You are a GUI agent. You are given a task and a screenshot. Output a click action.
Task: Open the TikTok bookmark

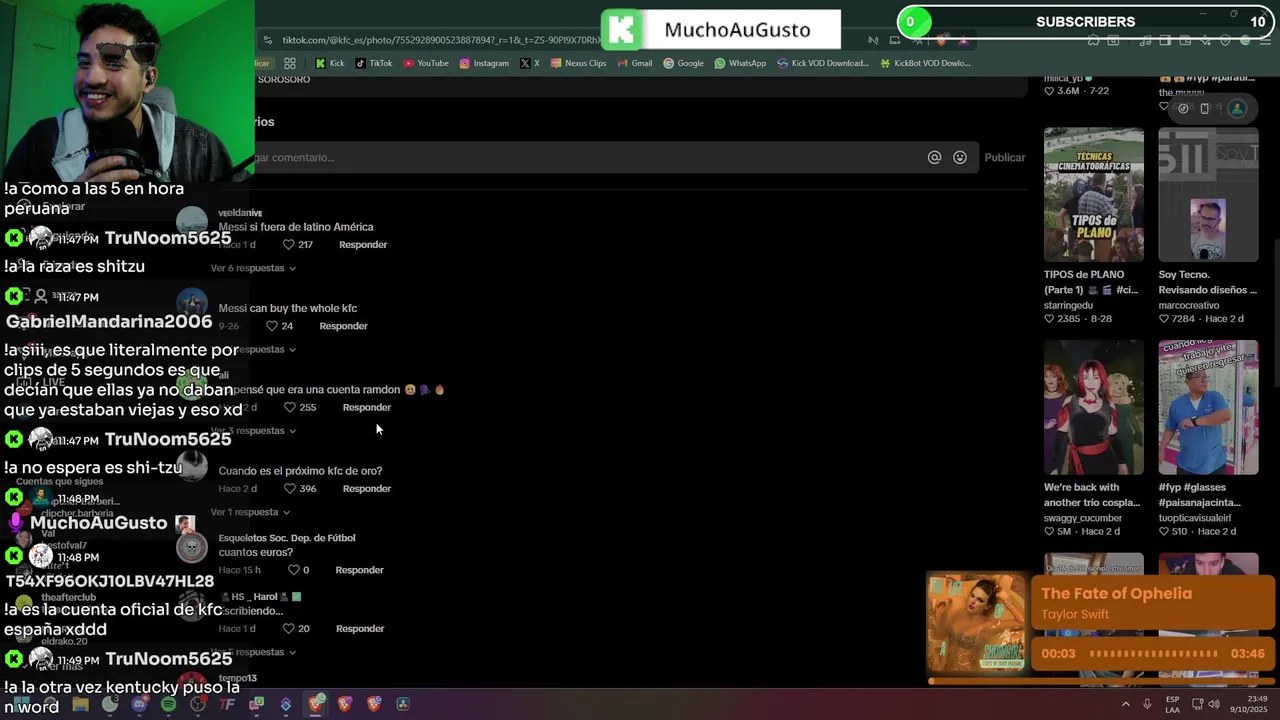(x=373, y=63)
